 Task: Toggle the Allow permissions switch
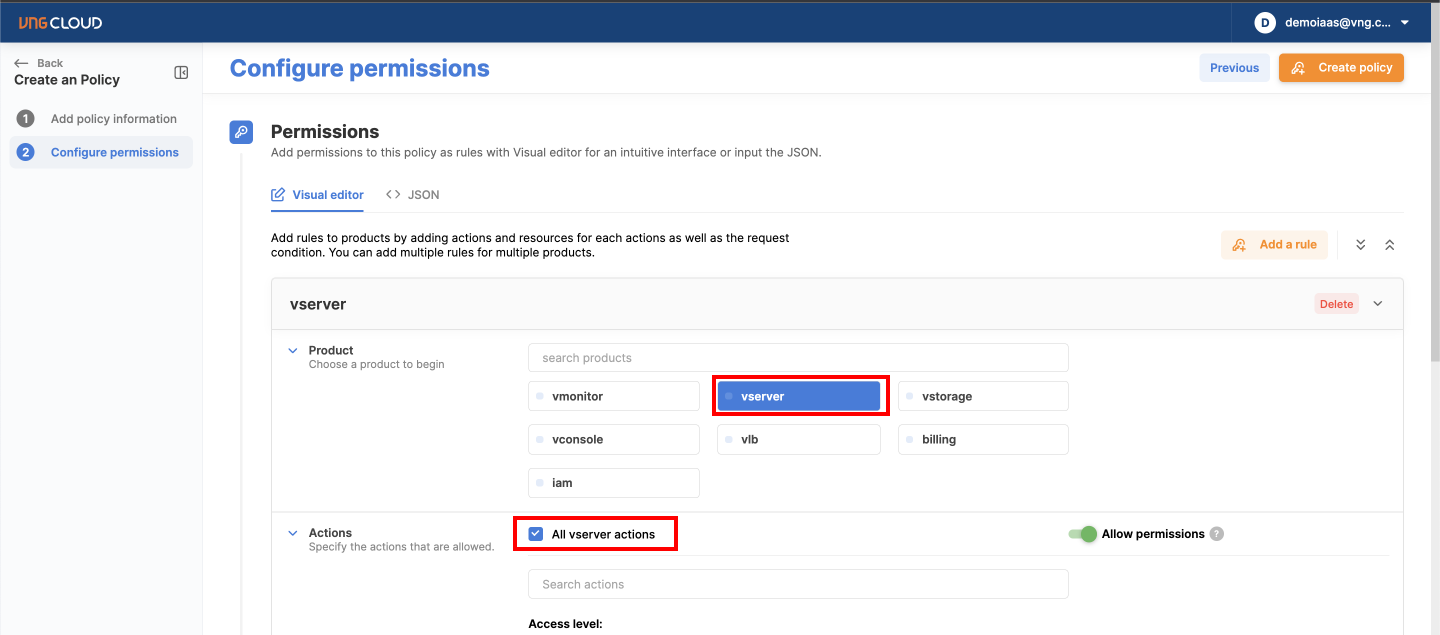point(1082,534)
